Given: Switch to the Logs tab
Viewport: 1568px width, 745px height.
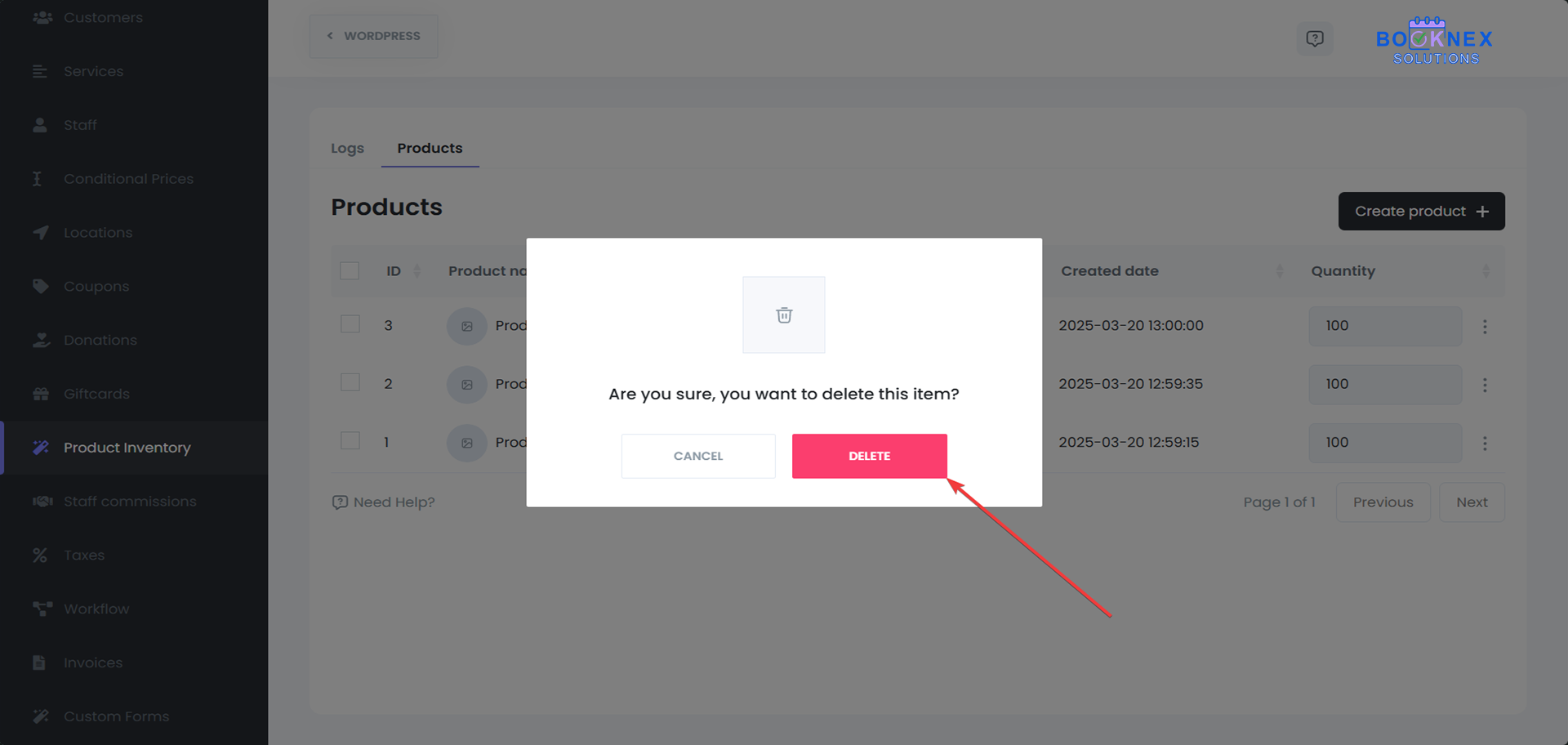Looking at the screenshot, I should click(347, 149).
